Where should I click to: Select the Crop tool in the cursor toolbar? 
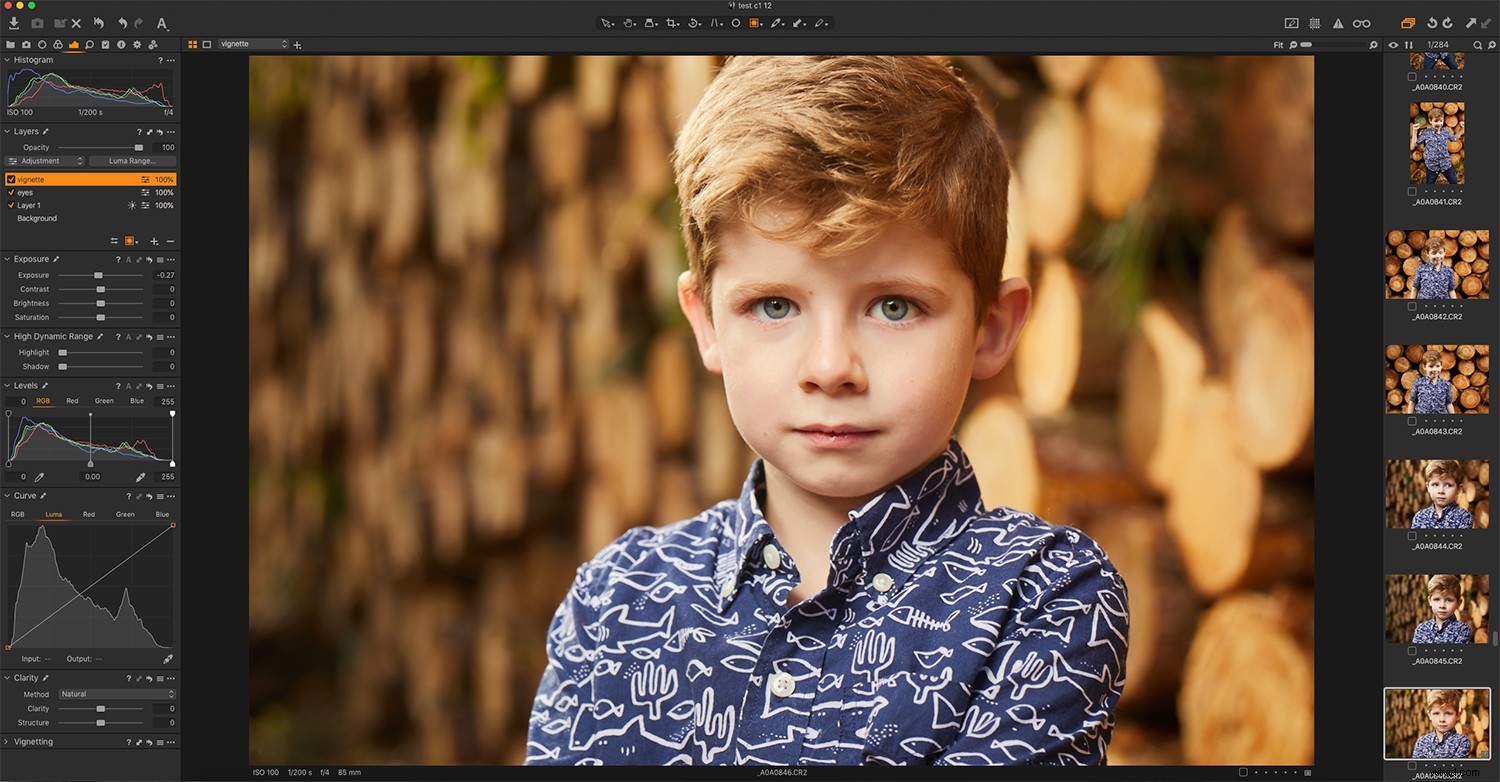pos(672,23)
